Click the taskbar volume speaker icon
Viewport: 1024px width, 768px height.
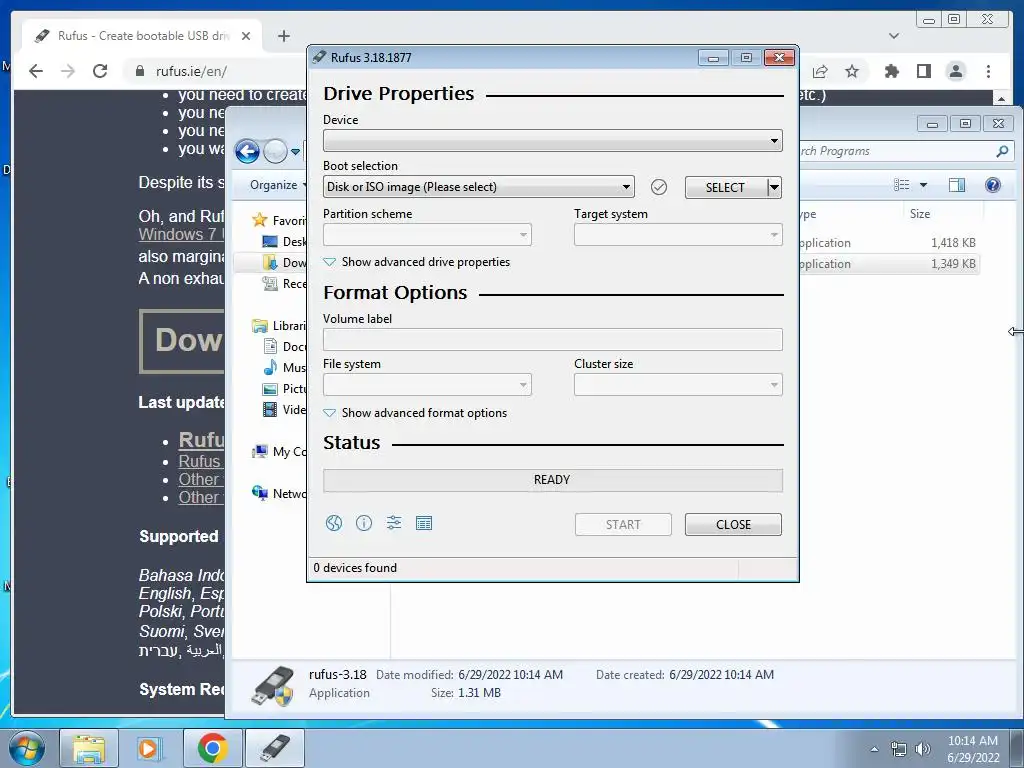click(923, 749)
